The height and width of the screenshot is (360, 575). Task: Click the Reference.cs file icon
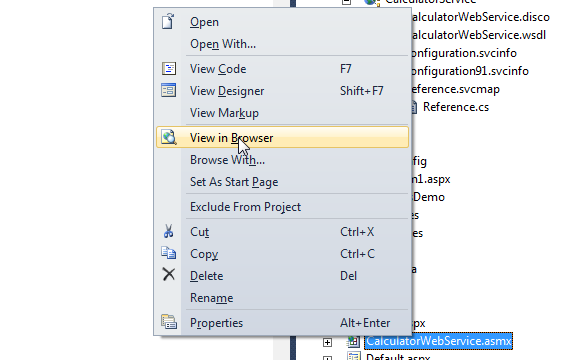point(414,107)
